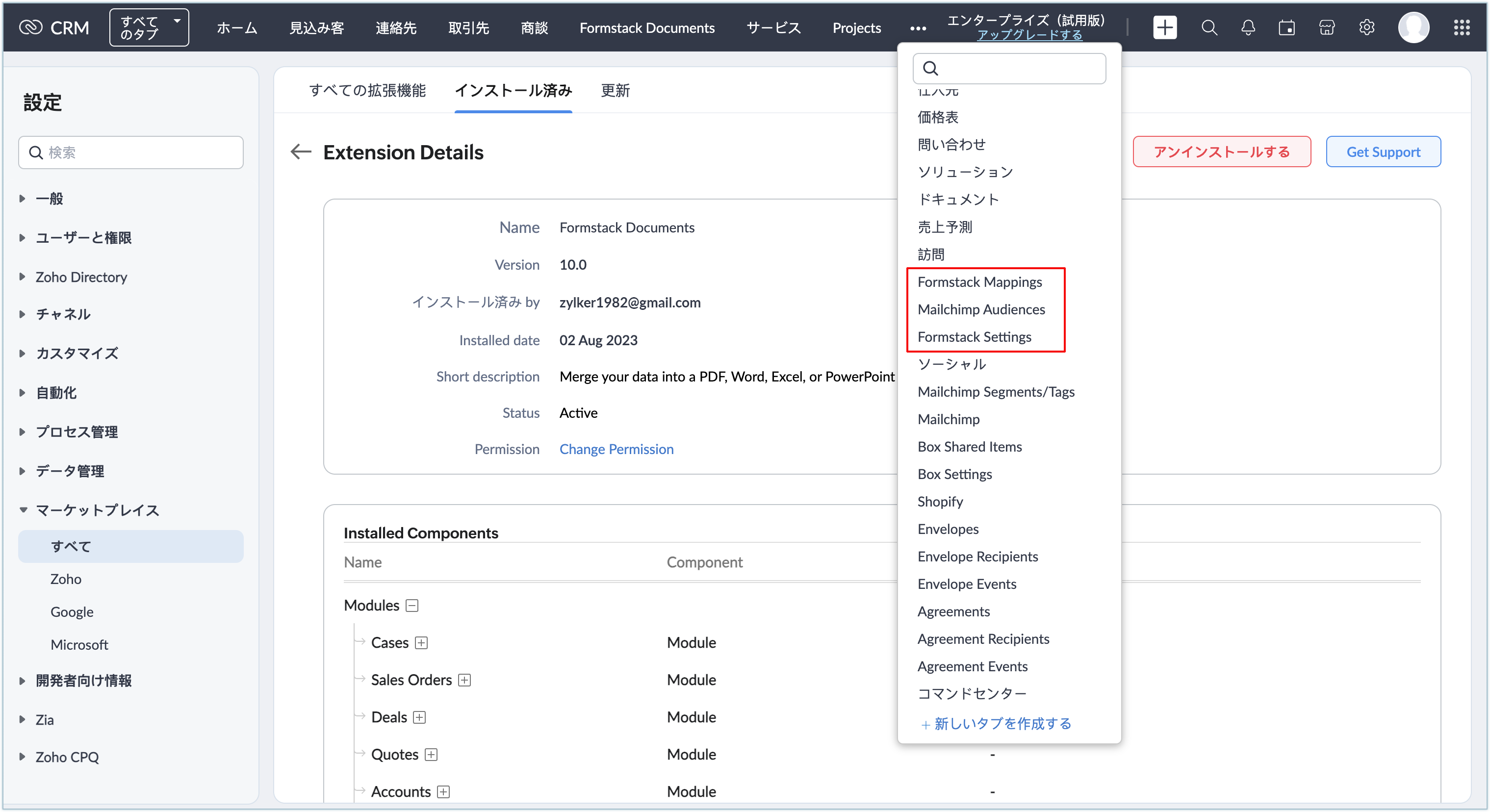Click the アップグレードする link
The image size is (1490, 812).
click(1028, 35)
